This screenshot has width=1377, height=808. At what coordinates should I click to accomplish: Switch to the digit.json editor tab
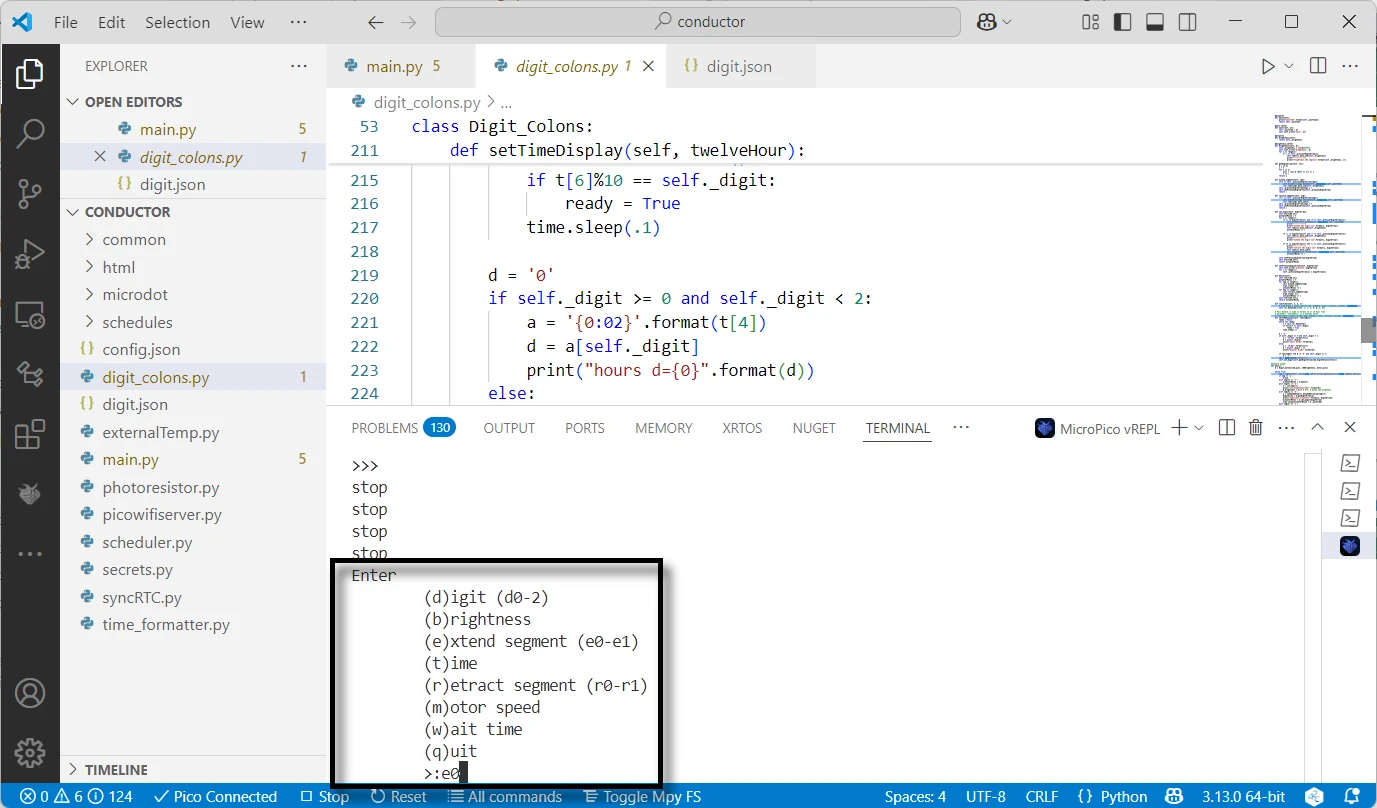[x=739, y=66]
